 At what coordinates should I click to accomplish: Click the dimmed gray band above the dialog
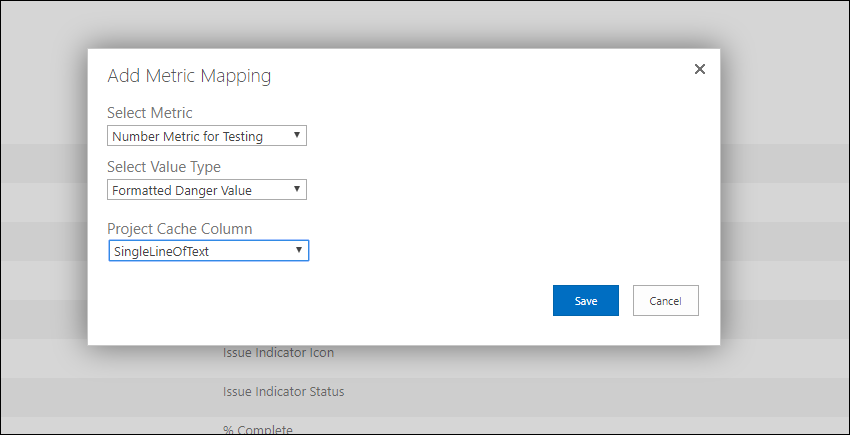425,24
